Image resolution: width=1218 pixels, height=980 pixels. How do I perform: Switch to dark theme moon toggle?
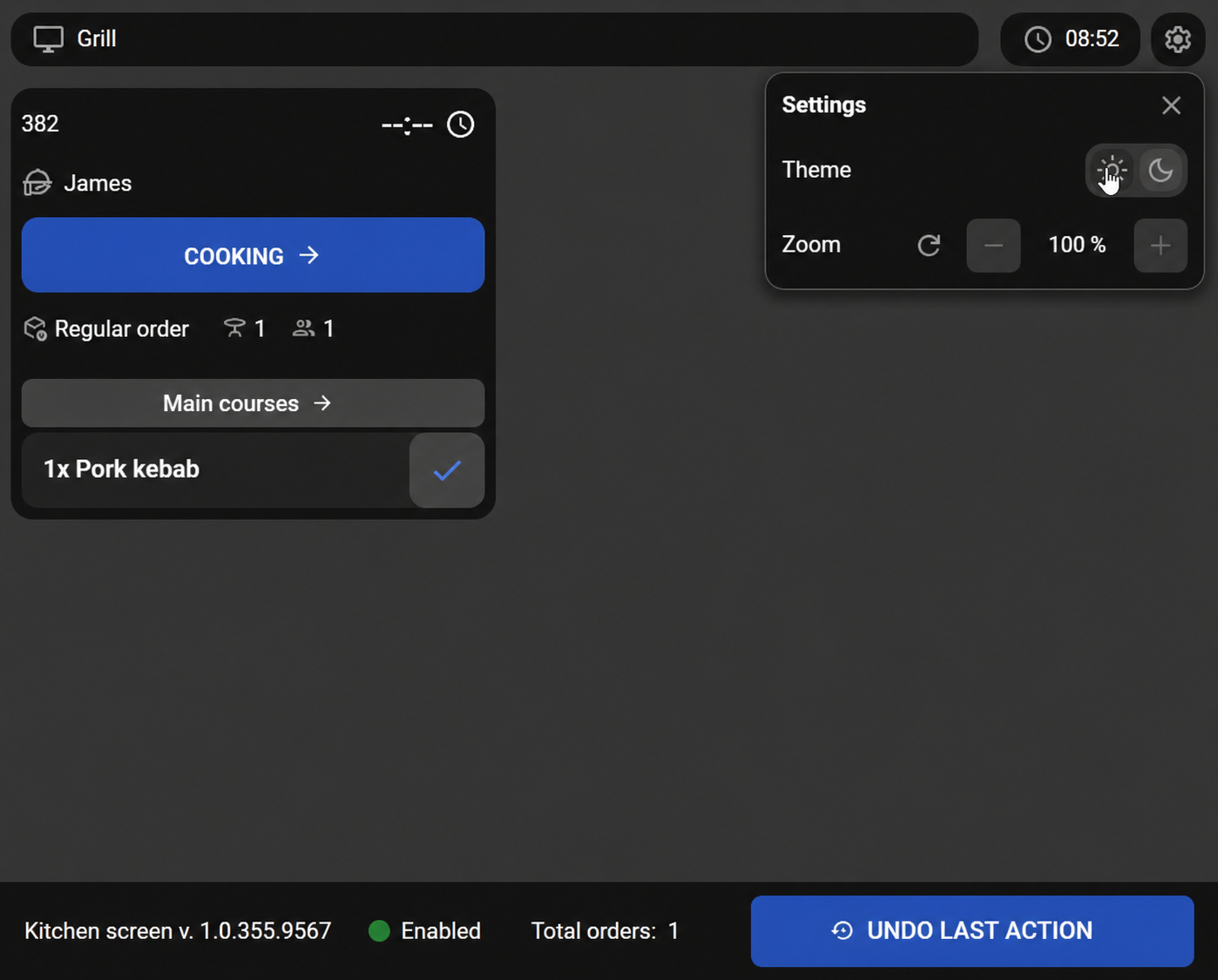tap(1160, 170)
